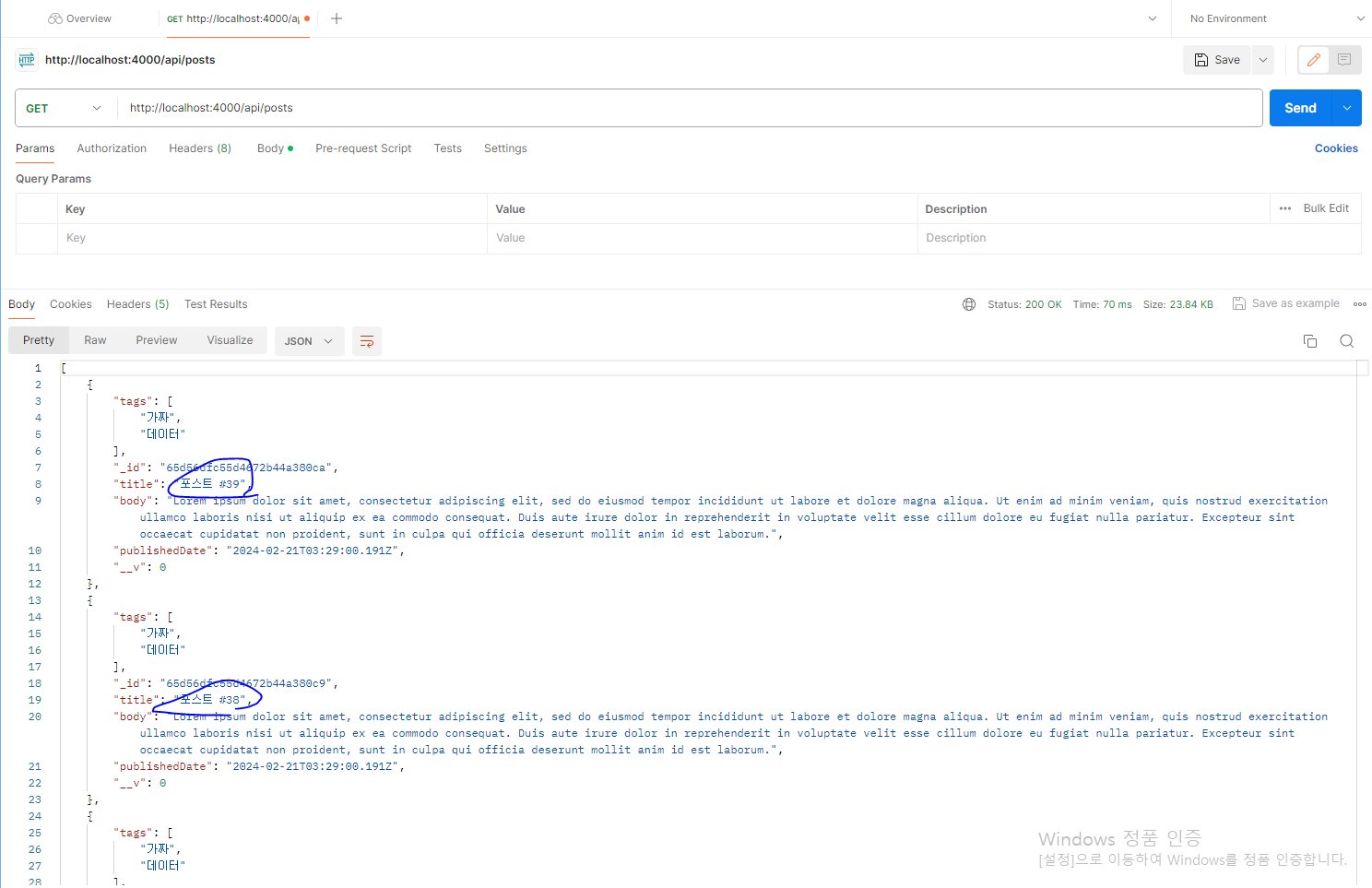Open the Headers (8) request tab
This screenshot has height=888, width=1372.
(x=200, y=148)
